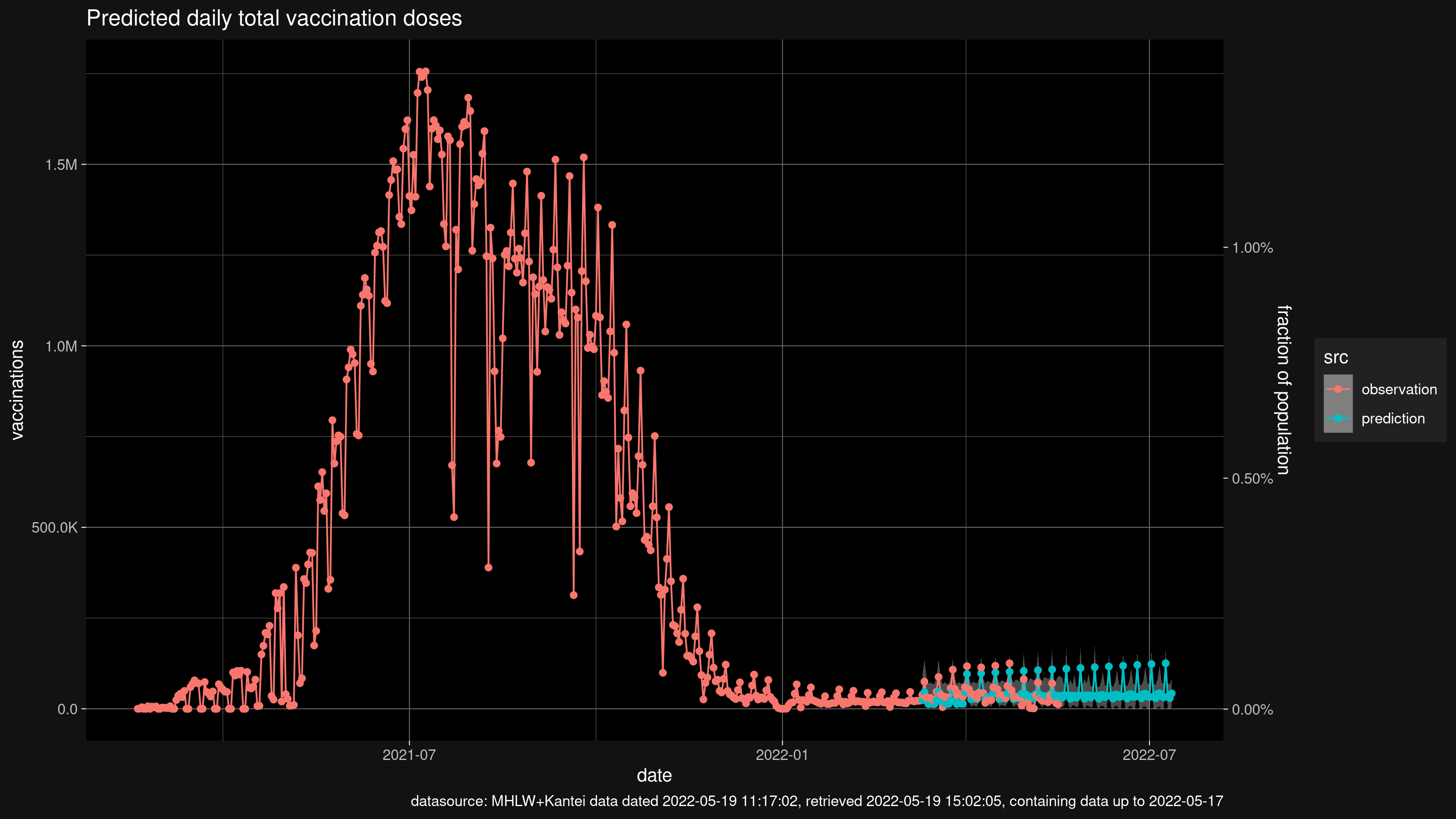Click the 1.00% right axis label
This screenshot has width=1456, height=819.
point(1253,248)
